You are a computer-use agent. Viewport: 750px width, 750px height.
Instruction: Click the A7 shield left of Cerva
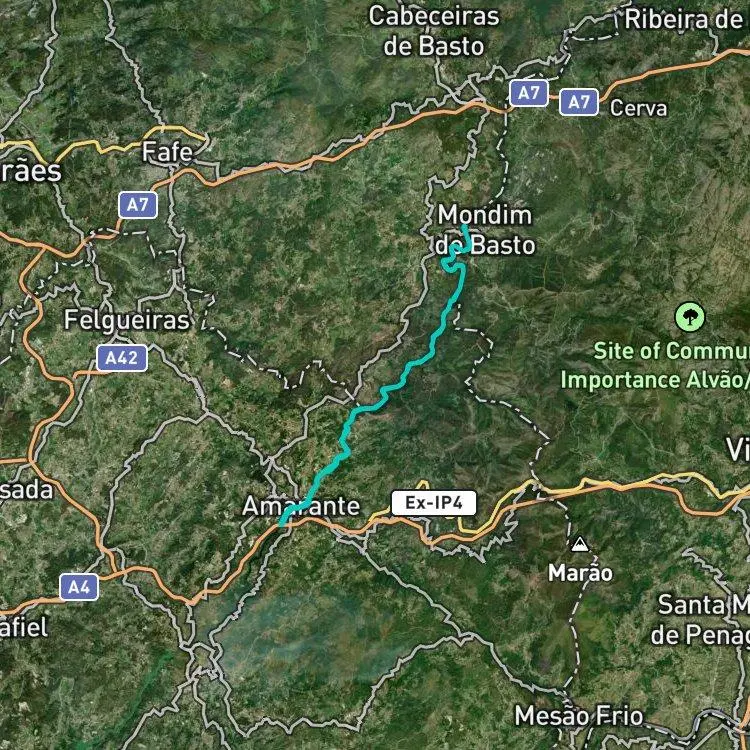529,93
